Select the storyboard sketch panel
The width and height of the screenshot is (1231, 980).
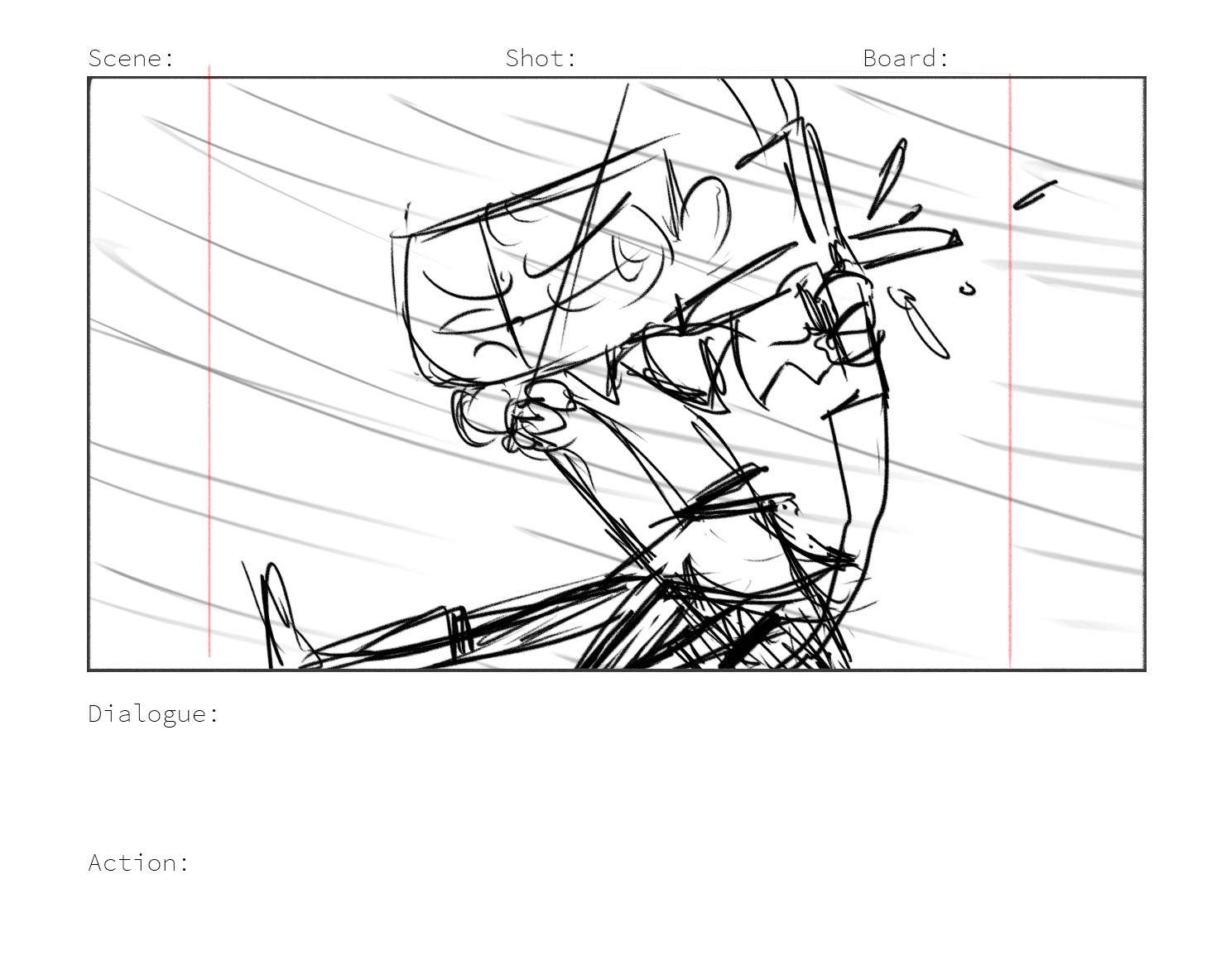point(617,373)
